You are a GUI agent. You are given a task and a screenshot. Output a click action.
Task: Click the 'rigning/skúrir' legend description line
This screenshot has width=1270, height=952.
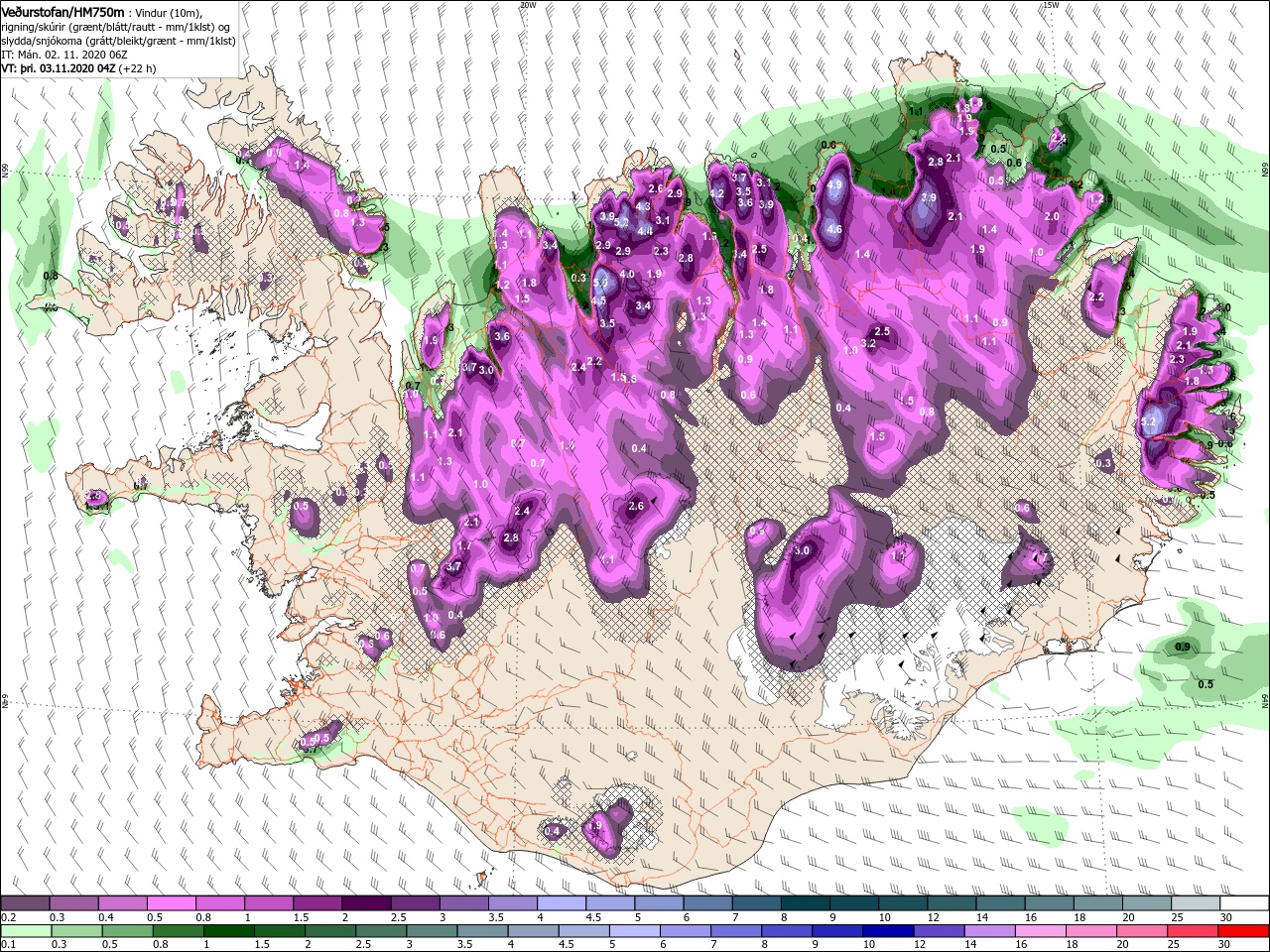116,27
